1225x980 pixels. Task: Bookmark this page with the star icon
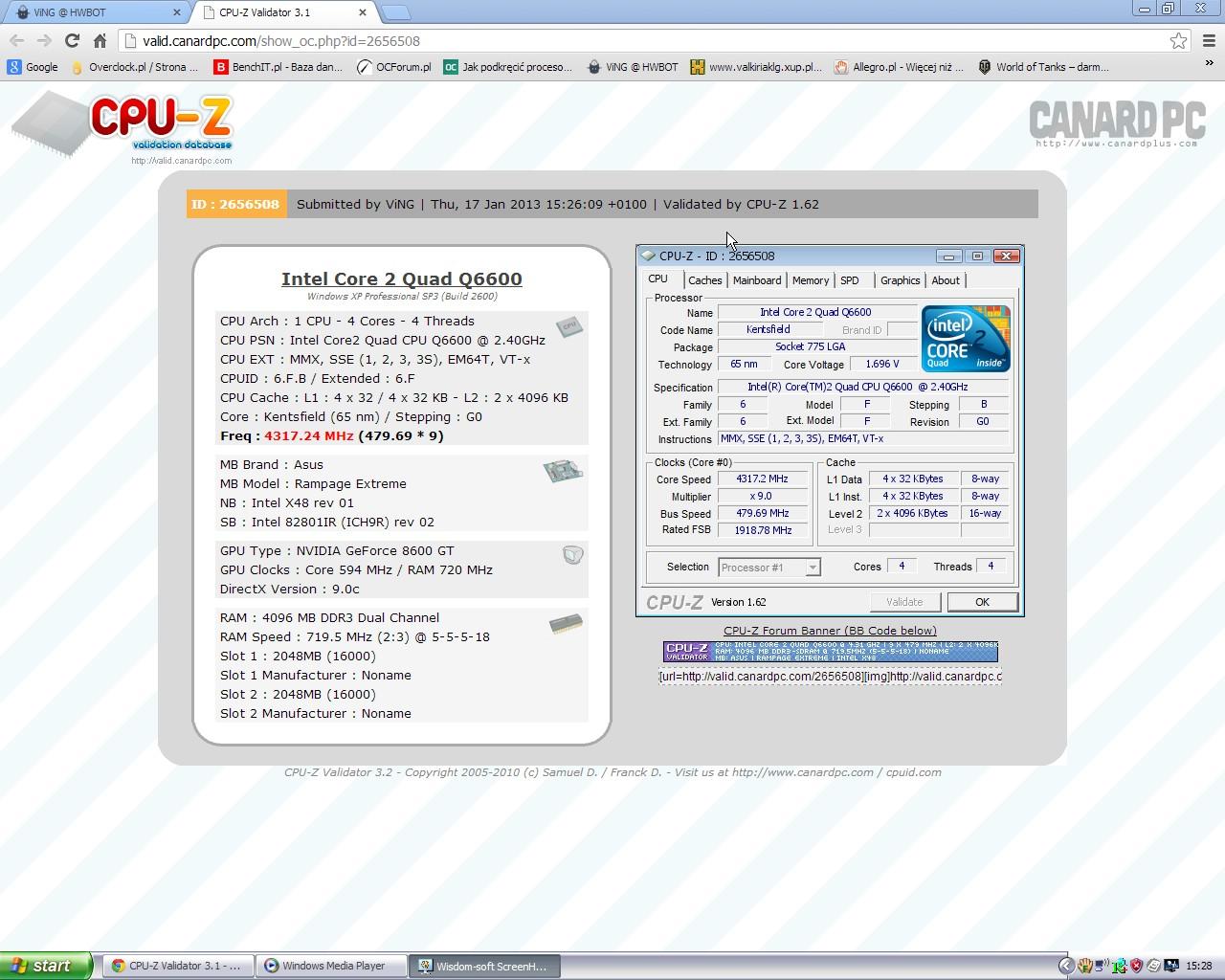[x=1178, y=40]
